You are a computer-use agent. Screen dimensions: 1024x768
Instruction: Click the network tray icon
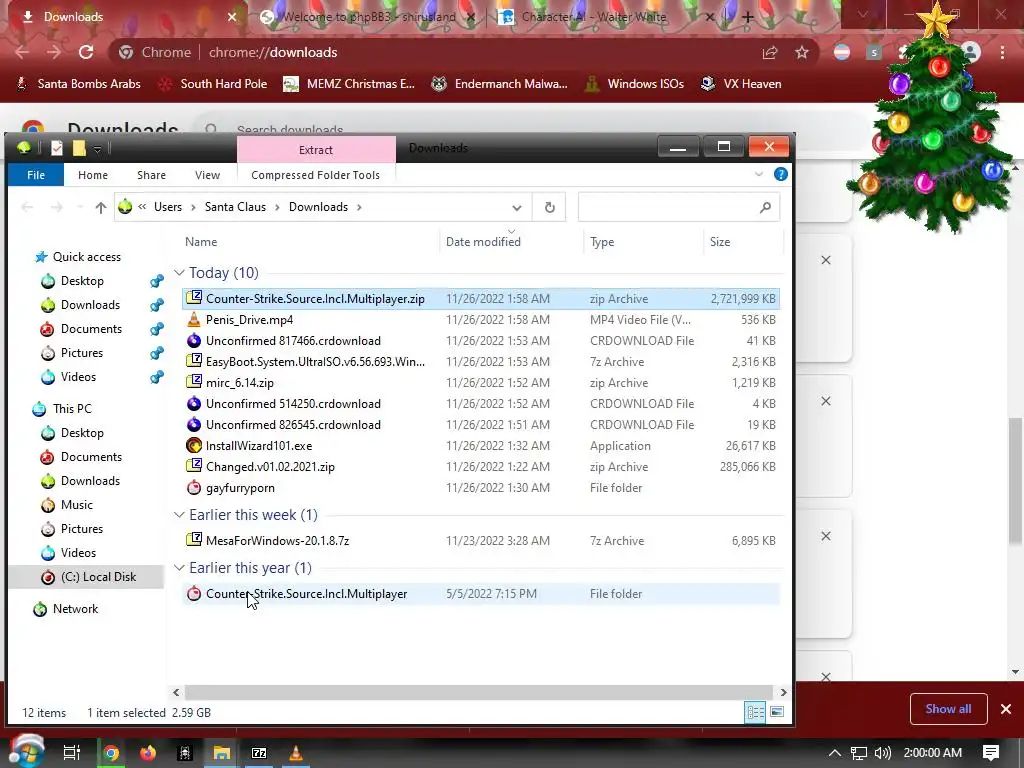[858, 753]
